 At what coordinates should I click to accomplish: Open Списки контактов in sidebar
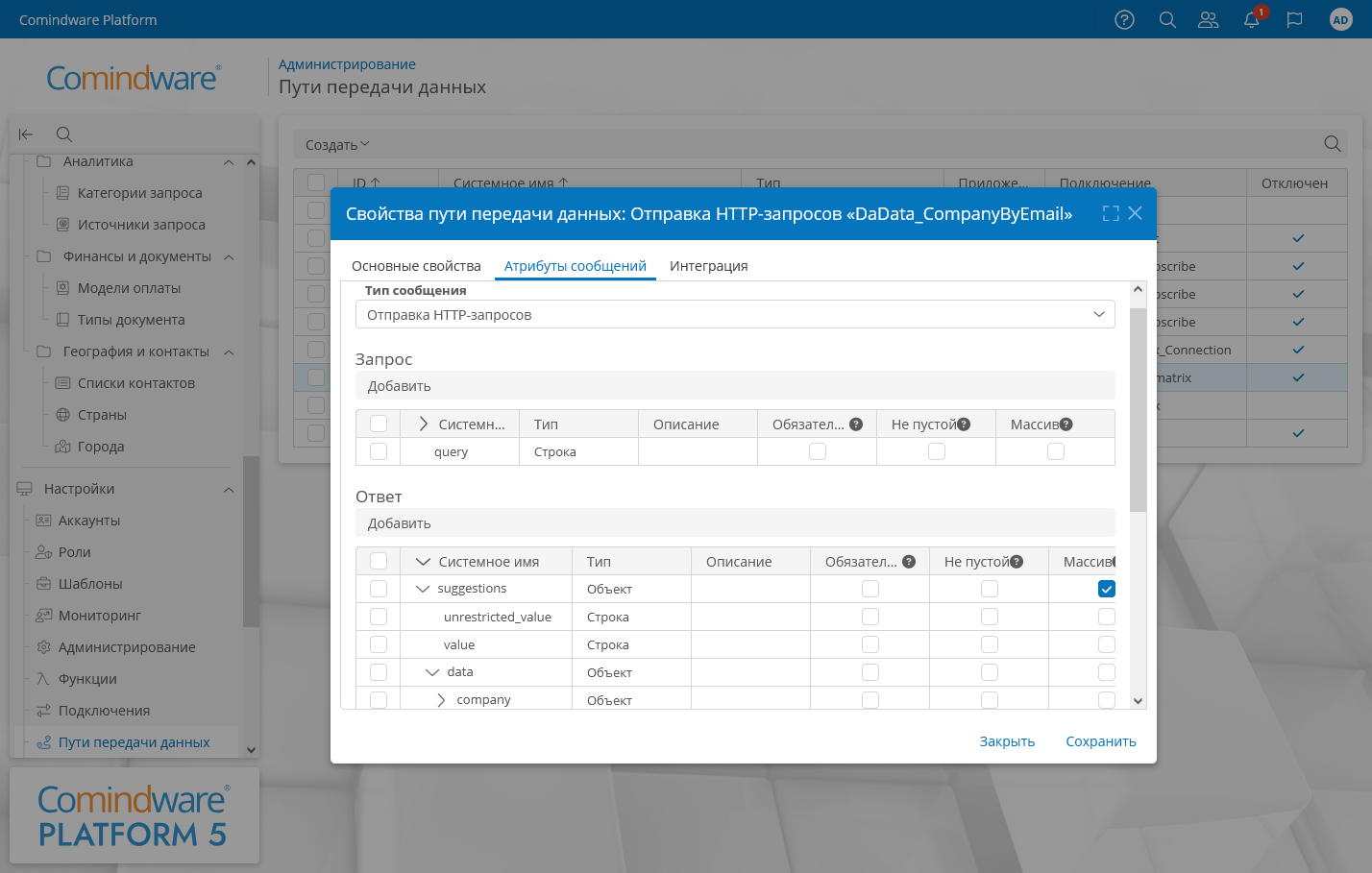click(136, 383)
